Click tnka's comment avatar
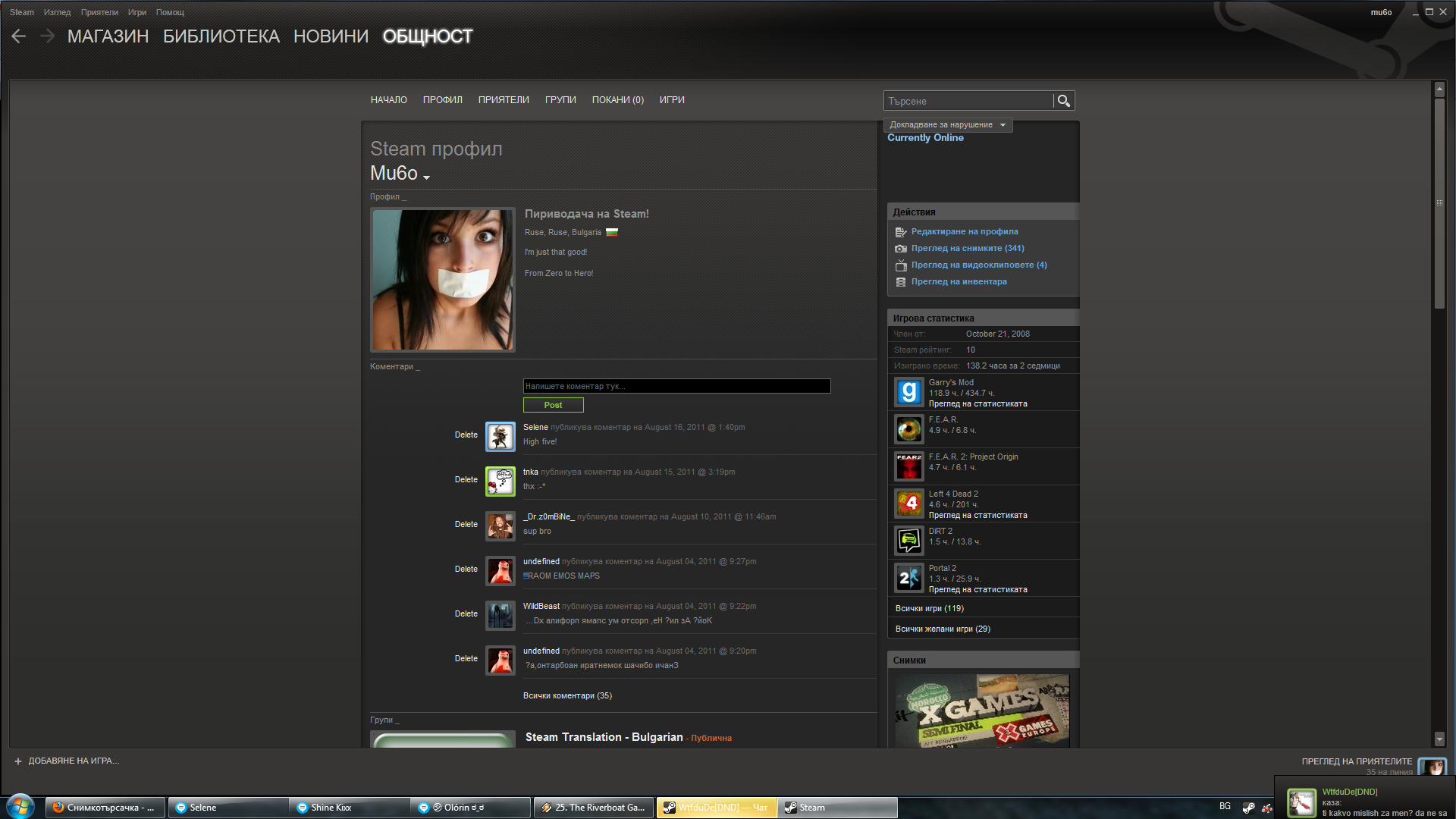The width and height of the screenshot is (1456, 819). 500,482
